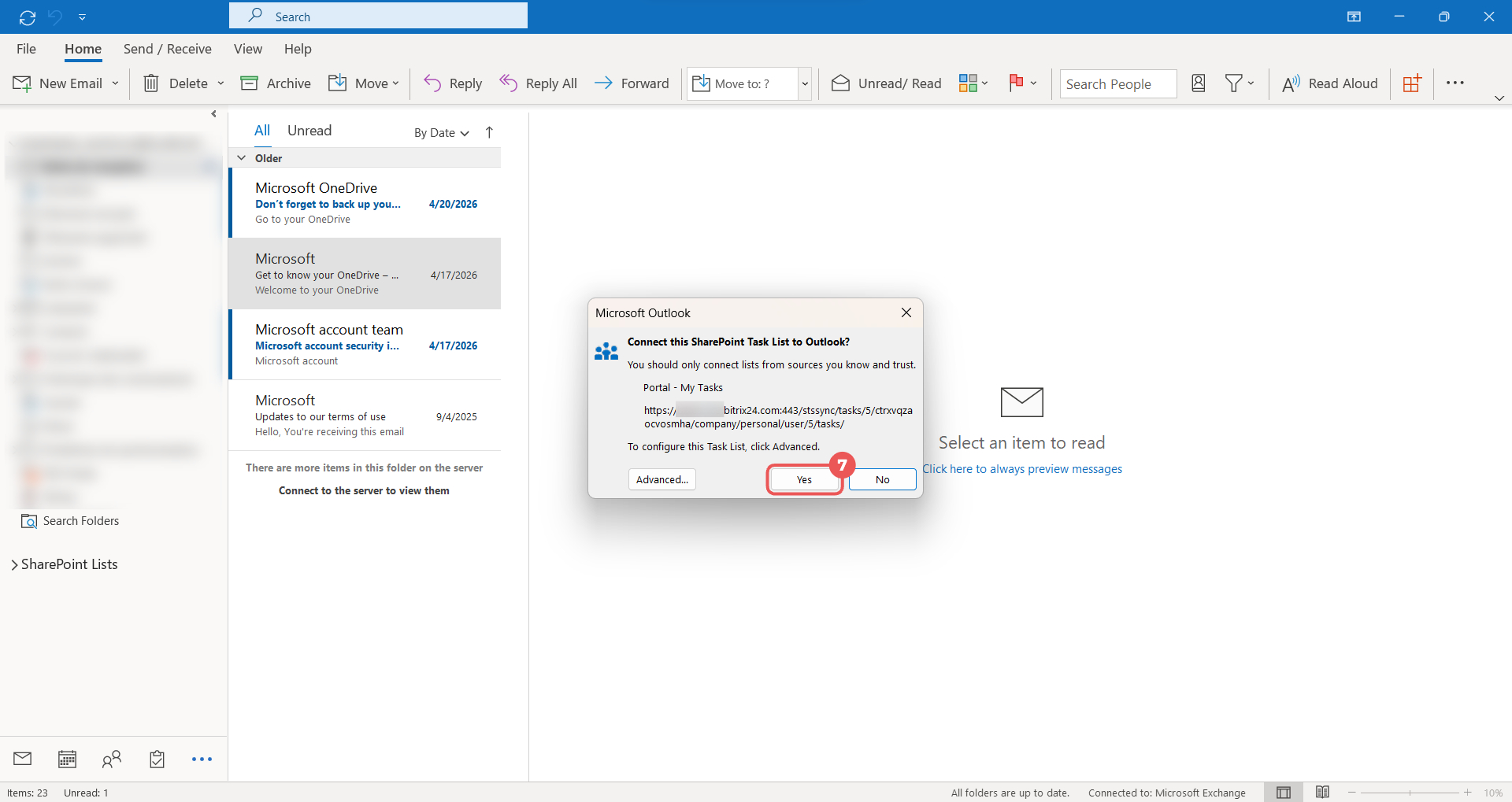Click the Search People input field
1512x802 pixels.
click(x=1118, y=84)
